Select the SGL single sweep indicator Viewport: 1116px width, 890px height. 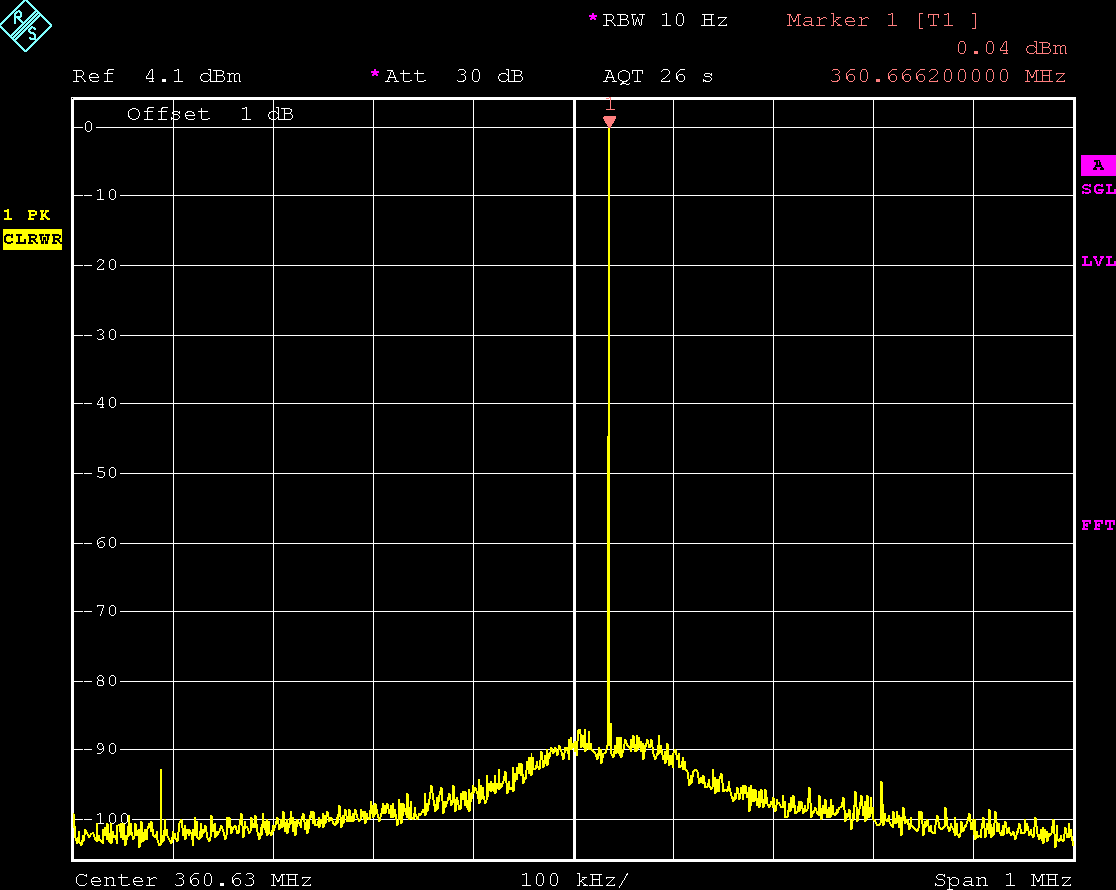1097,189
